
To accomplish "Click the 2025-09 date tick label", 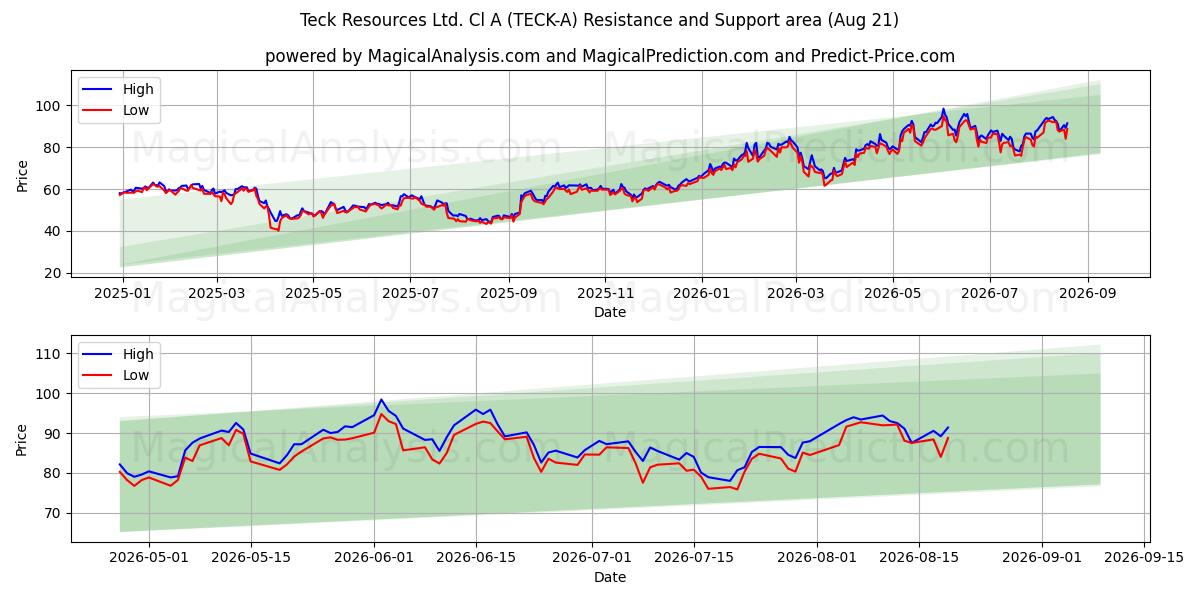I will (x=508, y=293).
